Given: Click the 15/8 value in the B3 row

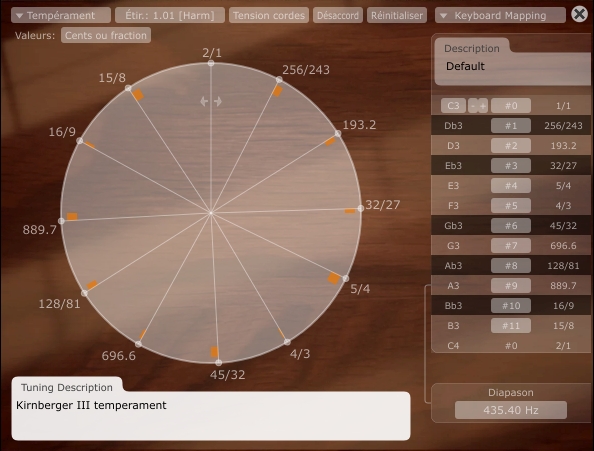Looking at the screenshot, I should click(x=563, y=326).
